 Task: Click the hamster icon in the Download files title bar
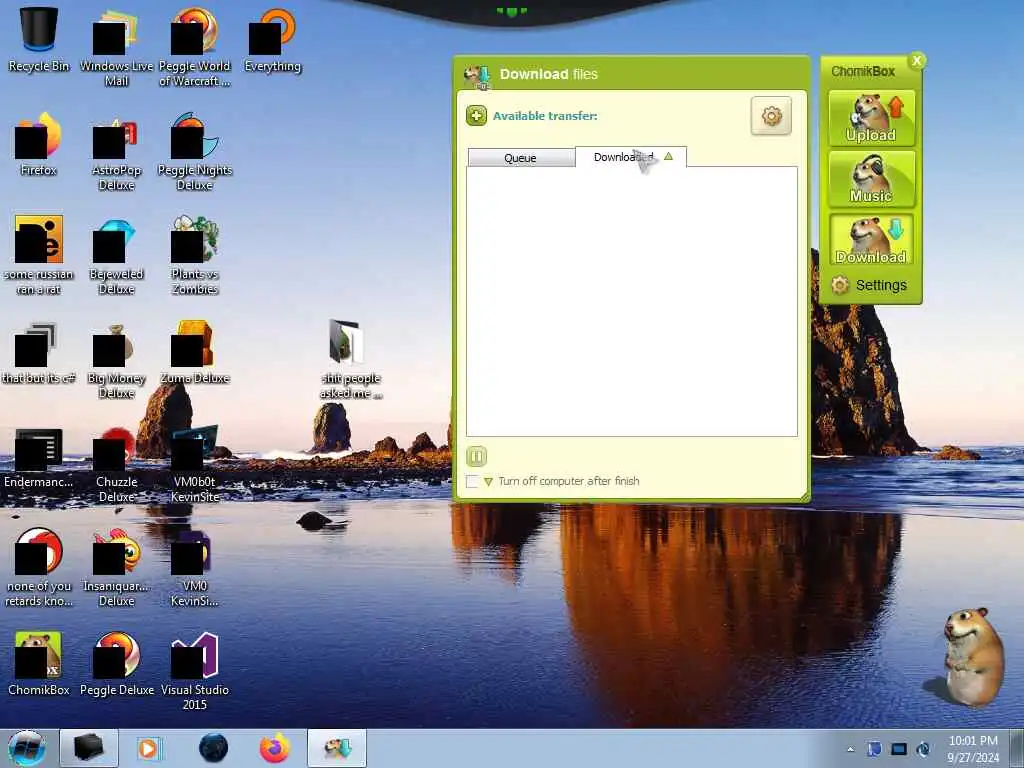point(477,76)
